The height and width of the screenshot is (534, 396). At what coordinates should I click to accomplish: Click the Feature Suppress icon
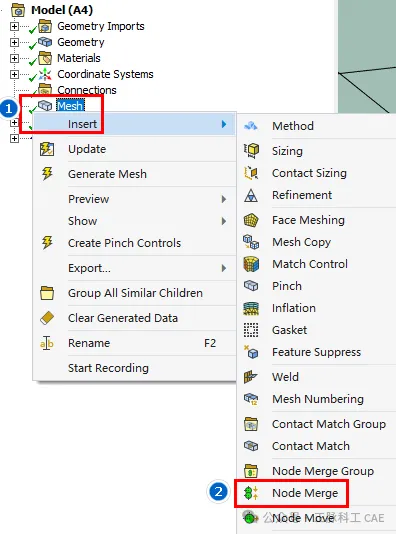[251, 352]
